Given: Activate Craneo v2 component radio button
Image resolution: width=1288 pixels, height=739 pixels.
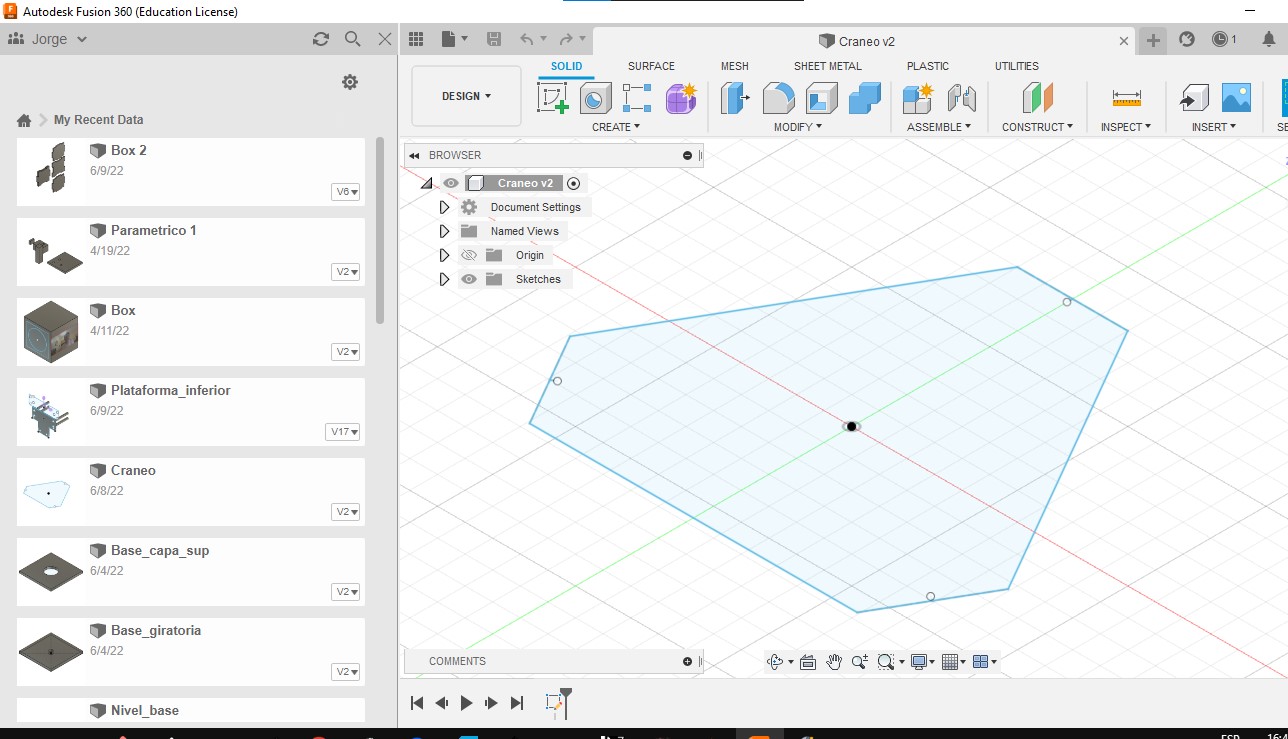Looking at the screenshot, I should pyautogui.click(x=573, y=183).
